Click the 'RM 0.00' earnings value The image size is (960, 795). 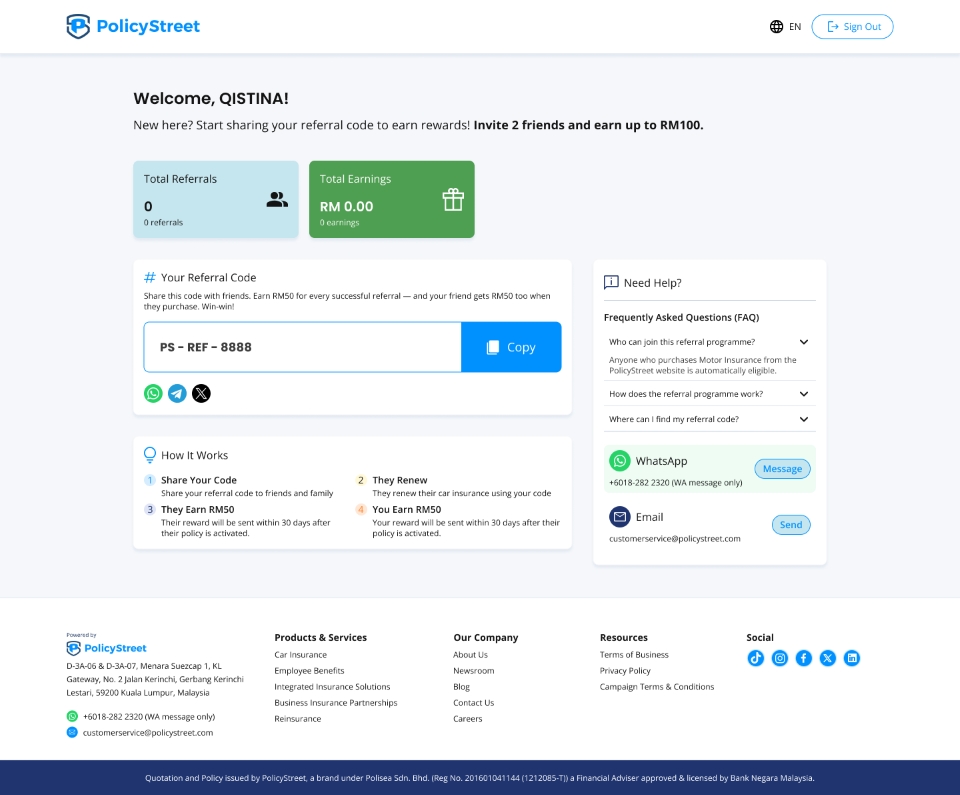(x=347, y=206)
